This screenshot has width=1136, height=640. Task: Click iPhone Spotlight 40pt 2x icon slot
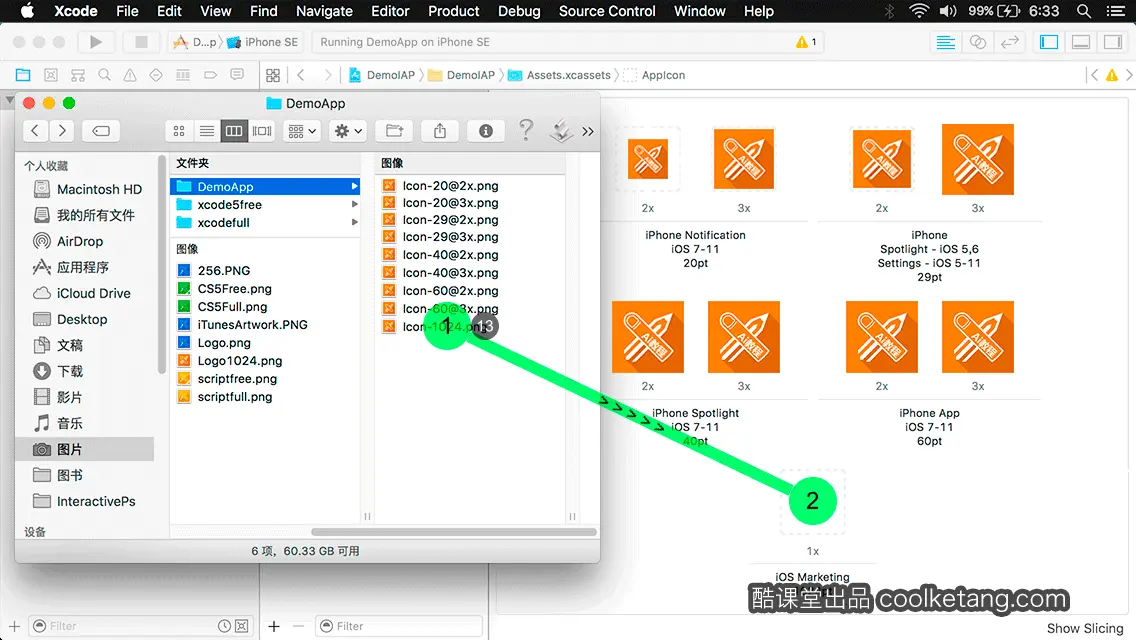point(648,337)
